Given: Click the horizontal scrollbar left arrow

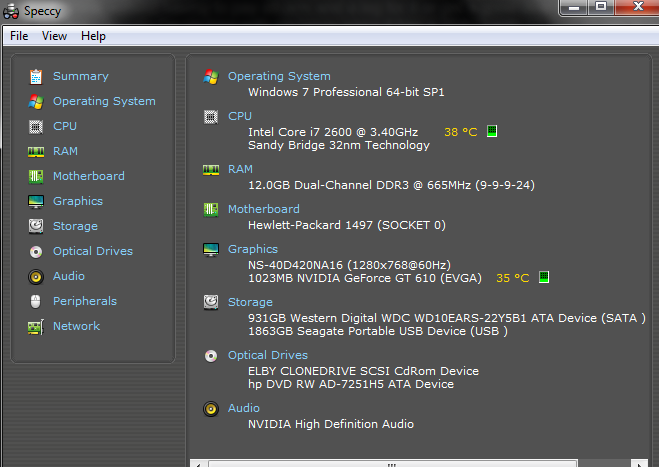Looking at the screenshot, I should [199, 464].
